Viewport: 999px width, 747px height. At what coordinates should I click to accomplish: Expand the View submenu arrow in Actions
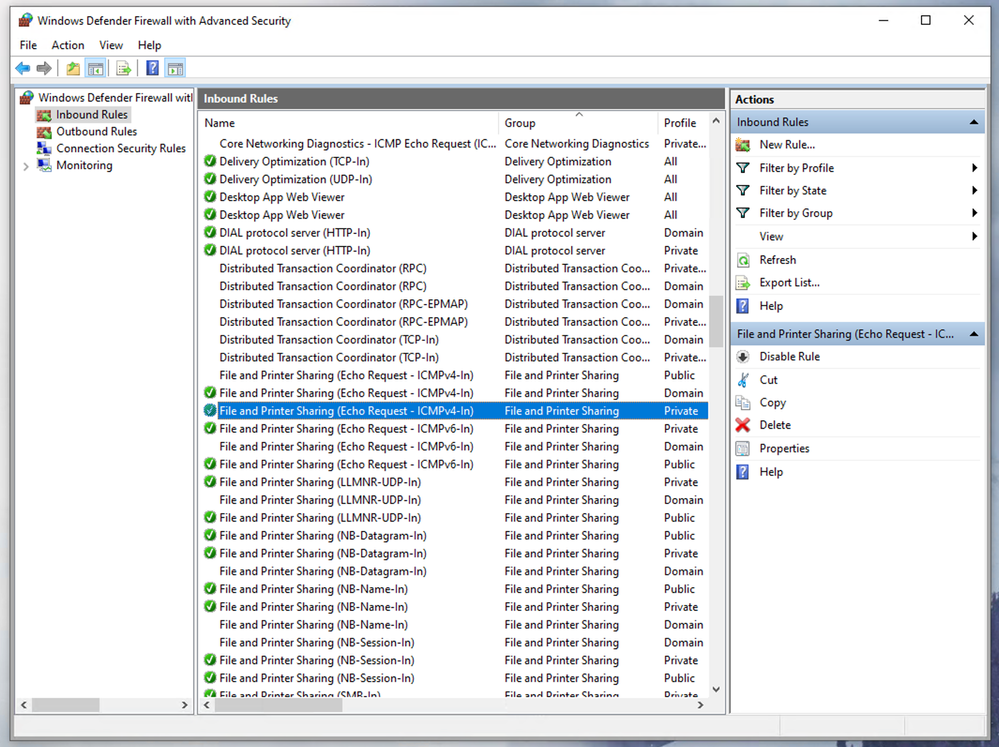[974, 236]
